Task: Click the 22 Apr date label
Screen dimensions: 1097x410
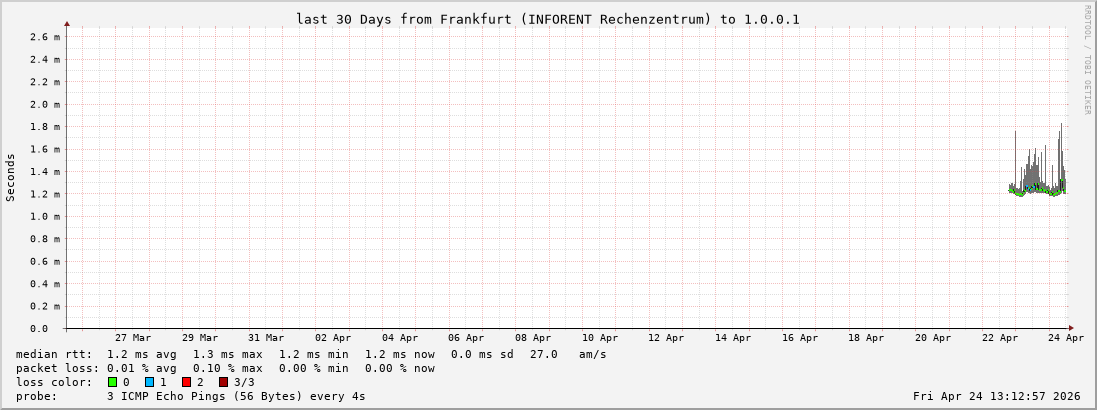Action: (1000, 338)
